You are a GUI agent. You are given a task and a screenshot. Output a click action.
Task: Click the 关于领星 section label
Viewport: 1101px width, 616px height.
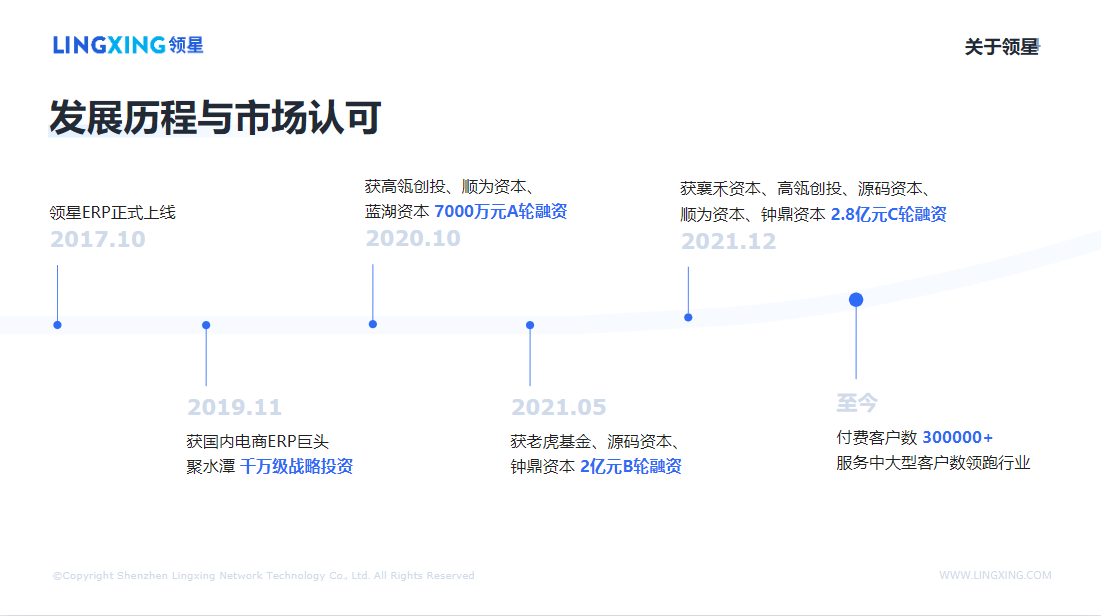click(x=1002, y=47)
